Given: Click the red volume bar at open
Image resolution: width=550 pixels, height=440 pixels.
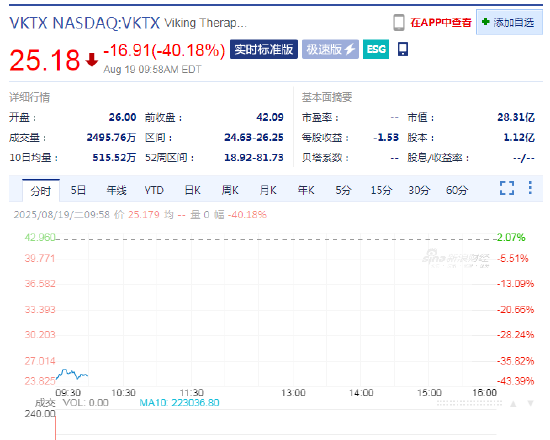Looking at the screenshot, I should 55,427.
